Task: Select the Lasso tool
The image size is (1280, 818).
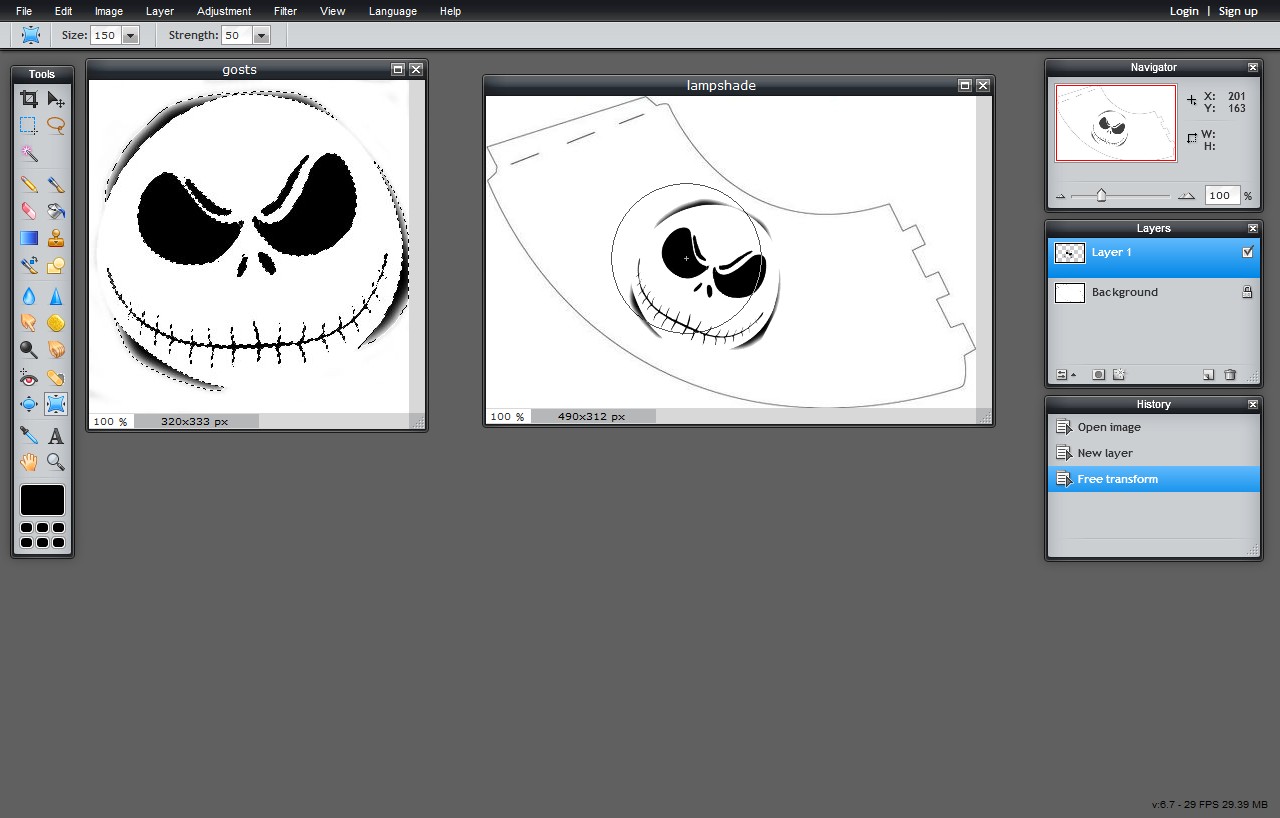Action: 56,126
